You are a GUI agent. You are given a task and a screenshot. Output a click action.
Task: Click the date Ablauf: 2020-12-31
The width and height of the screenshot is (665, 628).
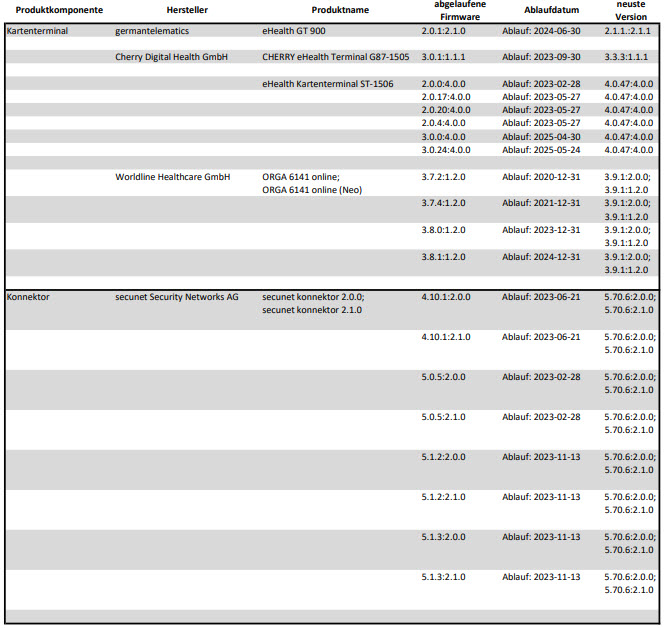(541, 177)
